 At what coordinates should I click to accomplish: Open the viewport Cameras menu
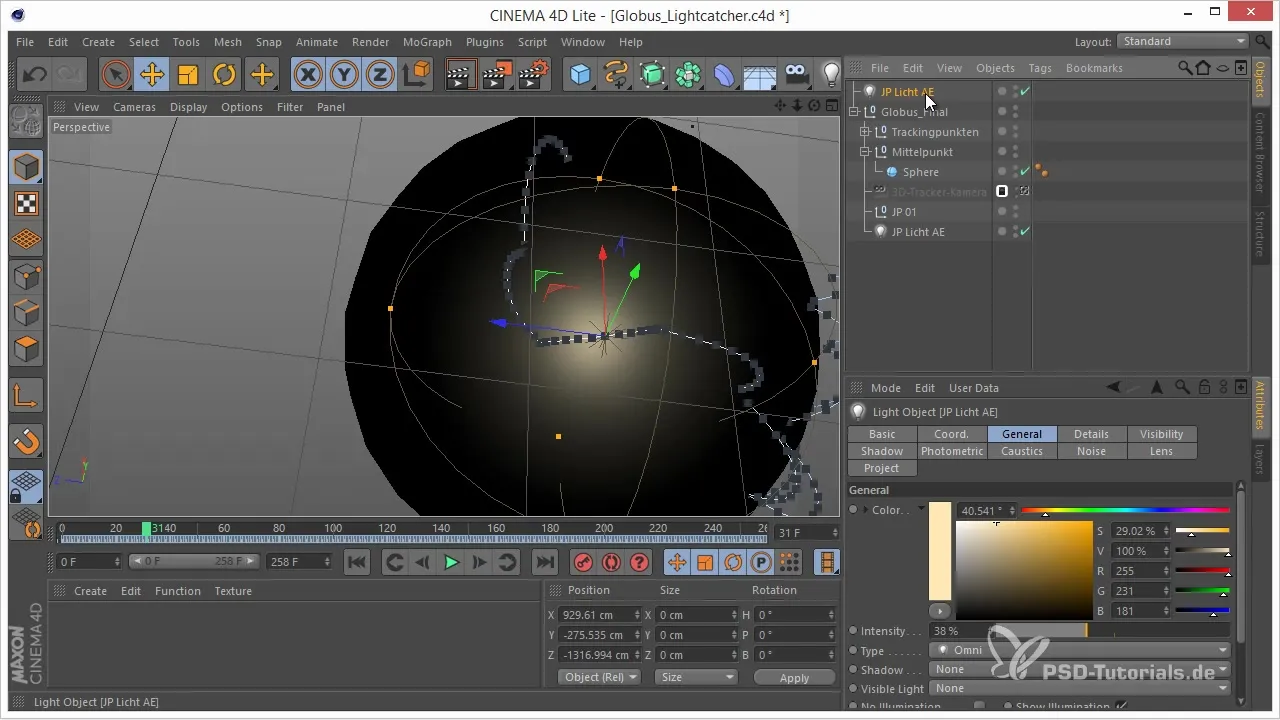[134, 107]
